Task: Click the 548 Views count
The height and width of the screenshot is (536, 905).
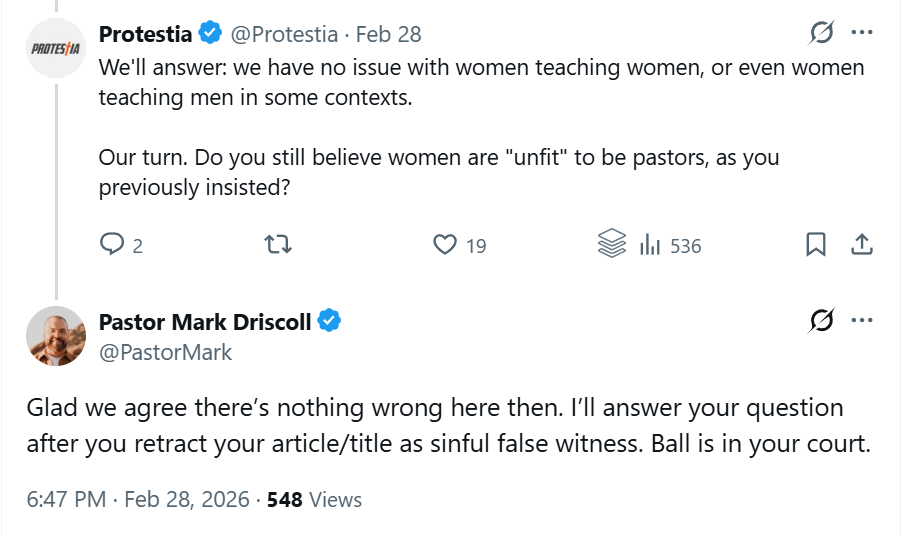Action: (x=315, y=499)
